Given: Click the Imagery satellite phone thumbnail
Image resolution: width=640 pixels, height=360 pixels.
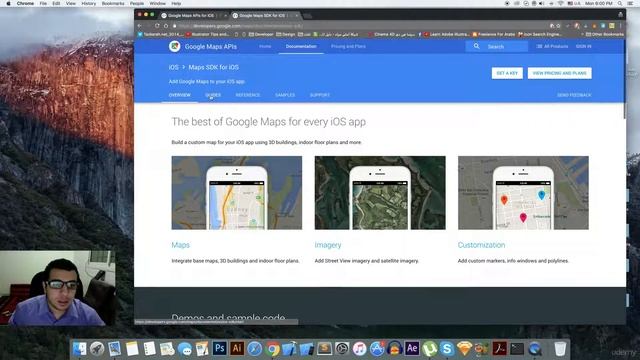Looking at the screenshot, I should [380, 193].
